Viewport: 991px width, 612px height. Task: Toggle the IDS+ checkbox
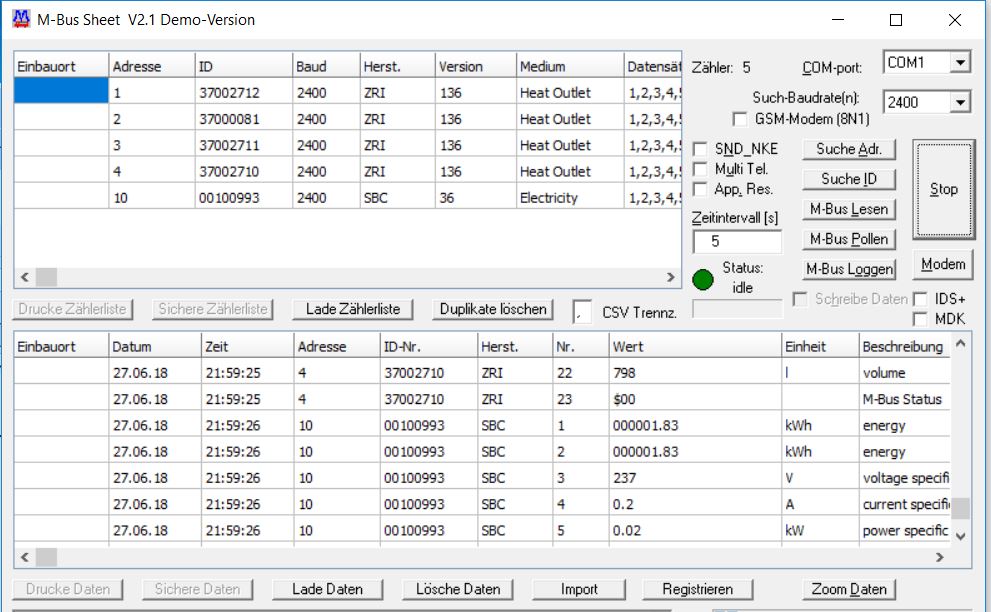[920, 299]
